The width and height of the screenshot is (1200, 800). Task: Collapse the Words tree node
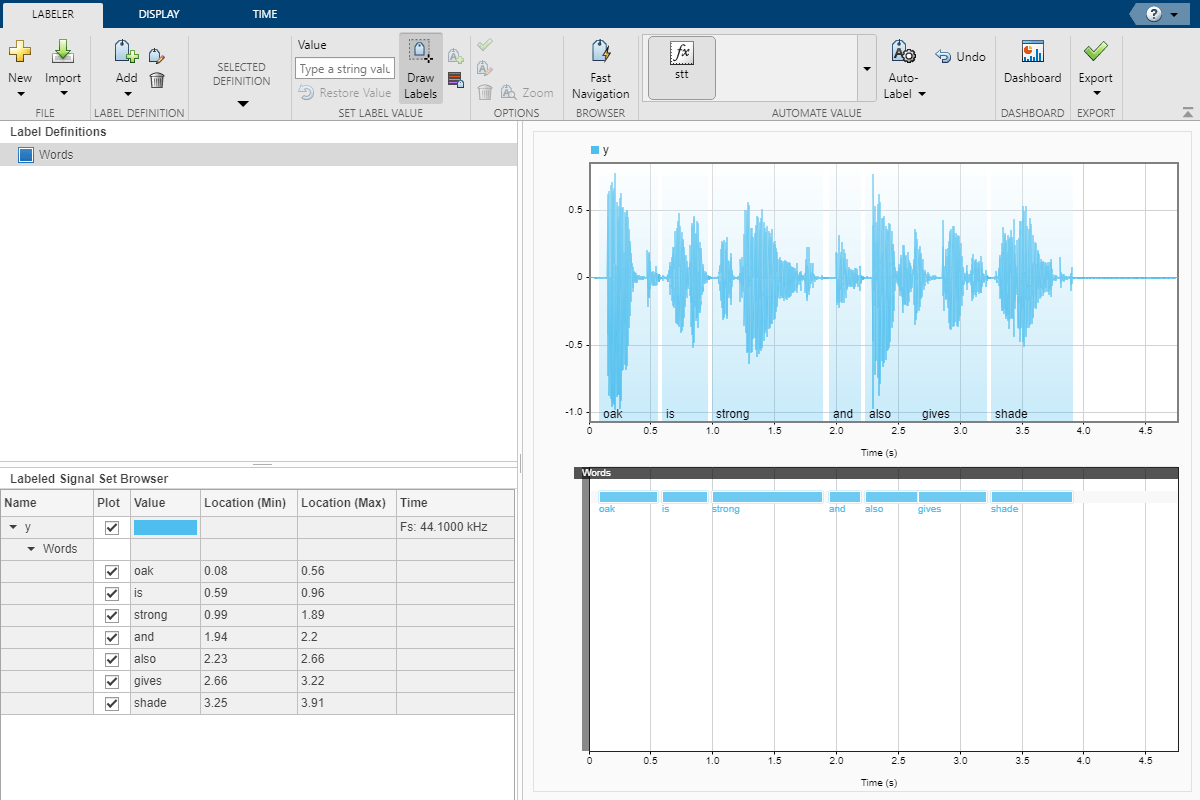tap(31, 549)
